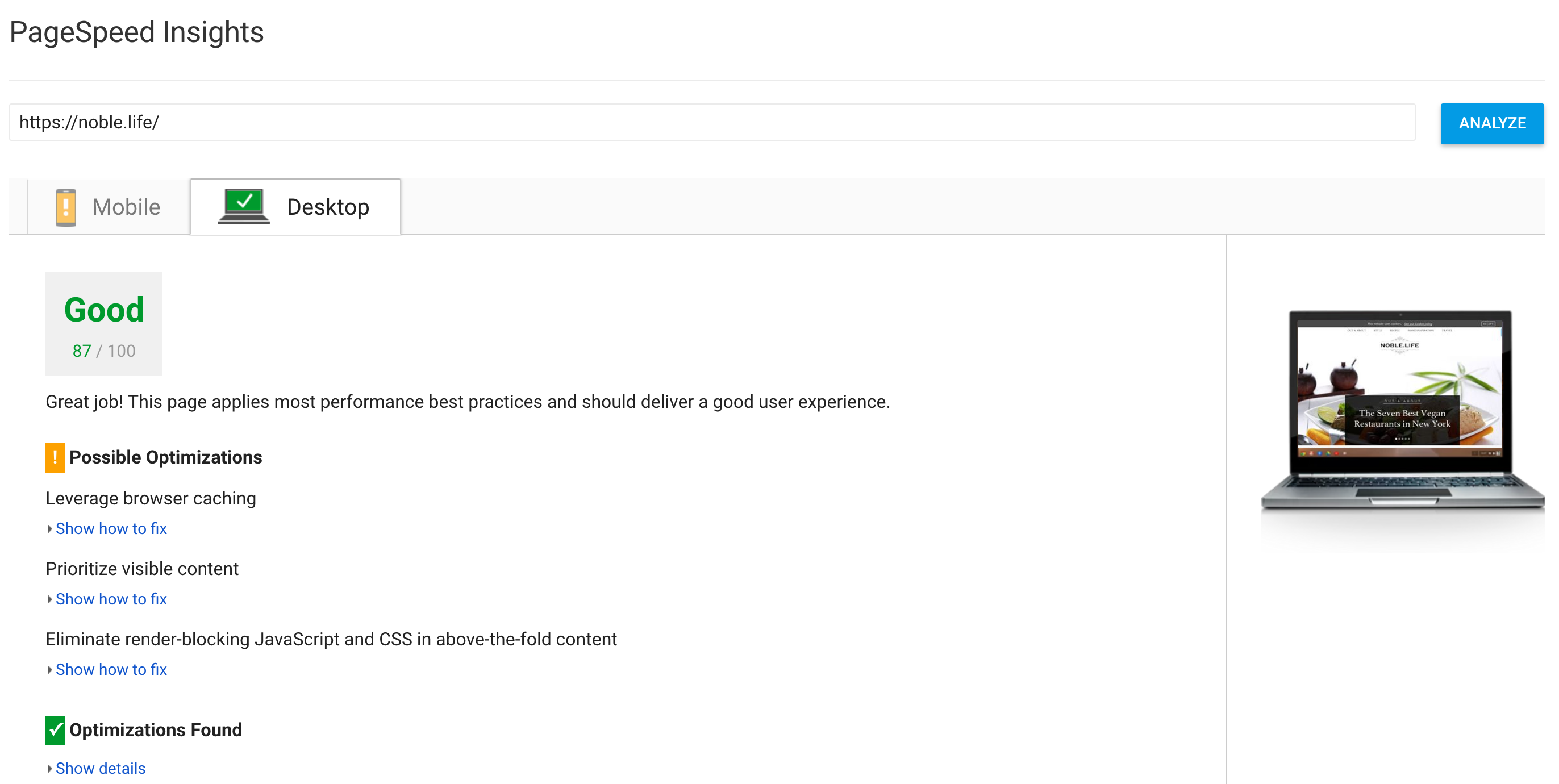Click the orange mobile phone warning icon

coord(65,207)
